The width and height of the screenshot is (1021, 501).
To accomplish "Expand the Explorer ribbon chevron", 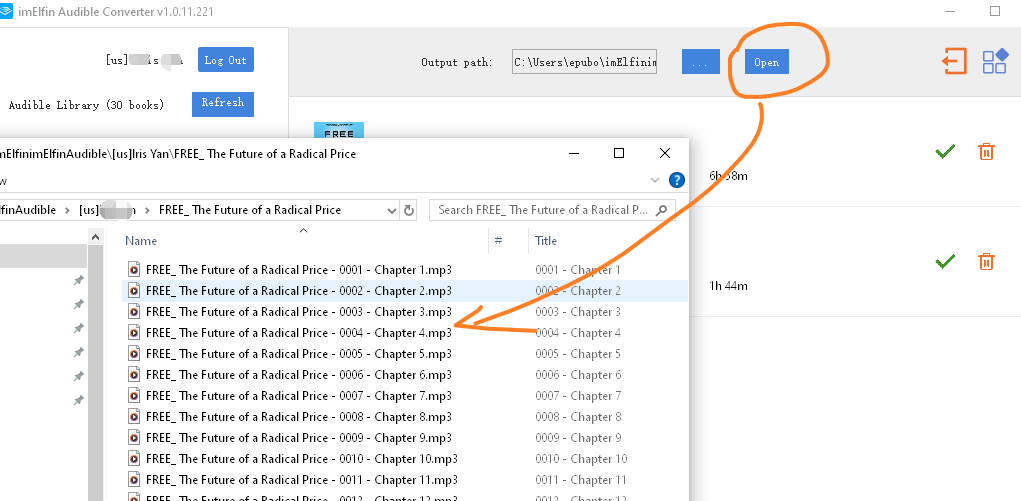I will tap(655, 180).
